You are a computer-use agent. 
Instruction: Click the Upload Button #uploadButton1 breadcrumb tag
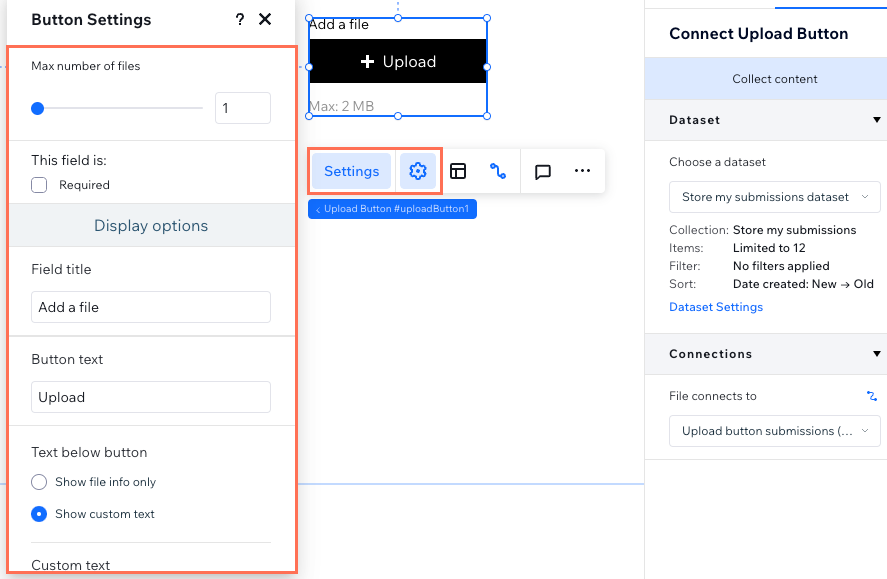[x=392, y=209]
